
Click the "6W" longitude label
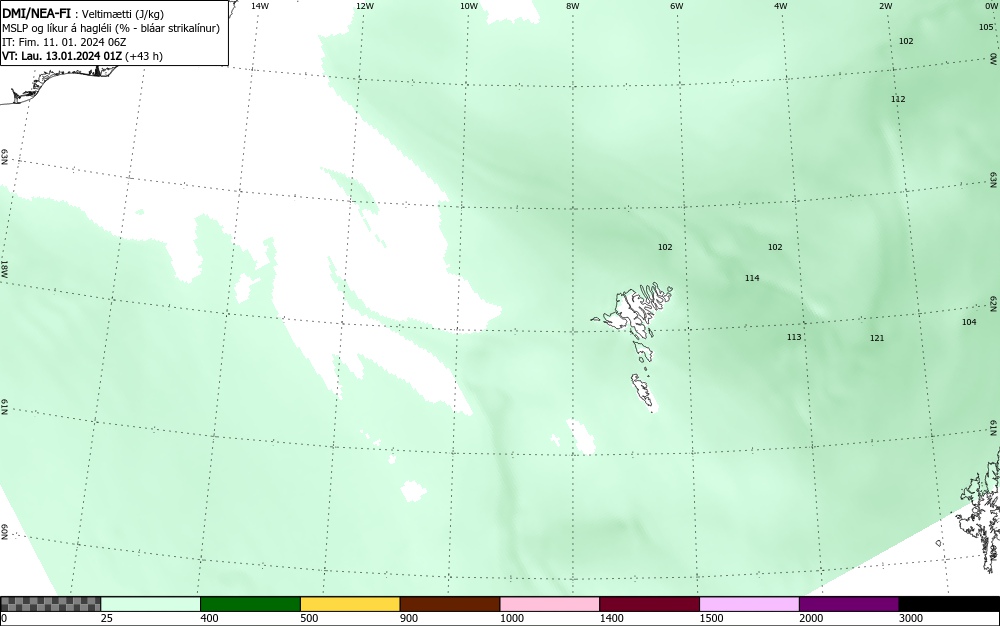677,6
